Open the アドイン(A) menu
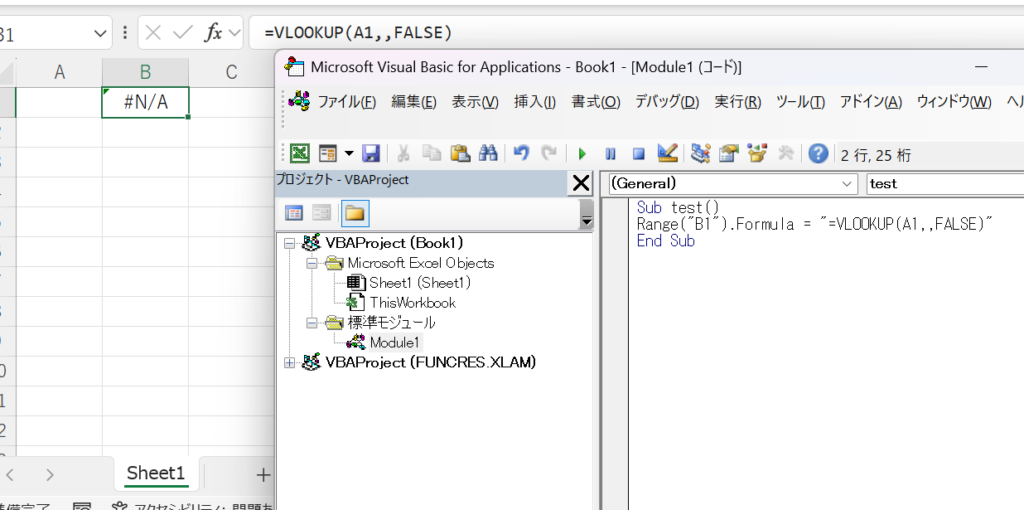The height and width of the screenshot is (510, 1024). (x=871, y=102)
